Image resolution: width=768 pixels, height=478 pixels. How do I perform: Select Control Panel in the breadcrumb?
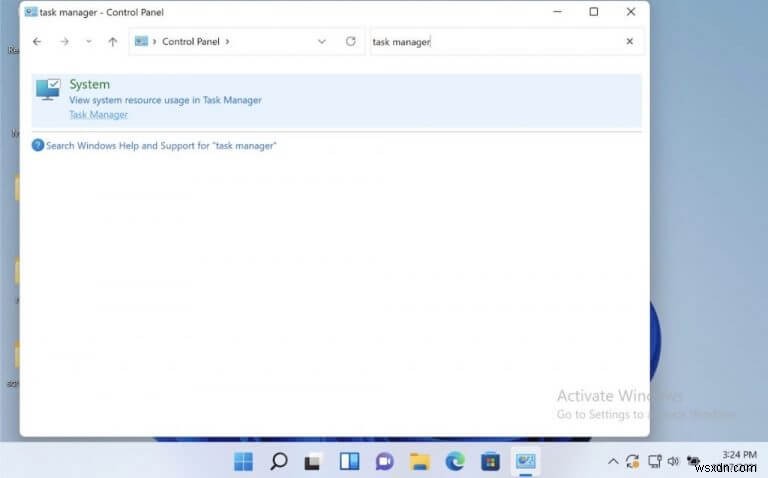click(191, 42)
